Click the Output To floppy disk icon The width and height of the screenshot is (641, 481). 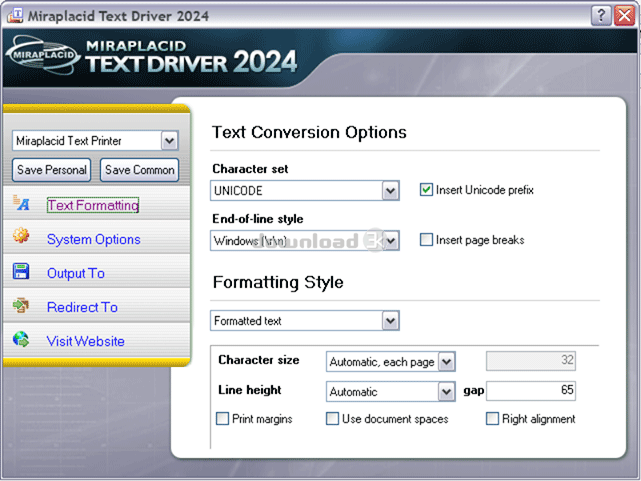click(21, 272)
